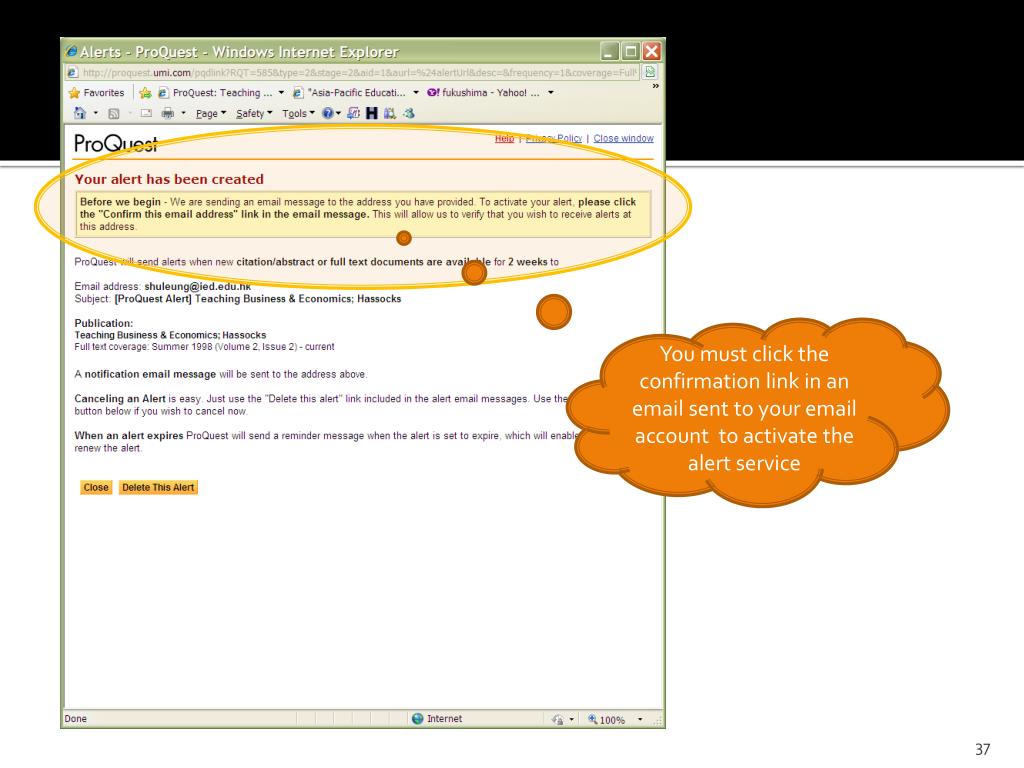Click the toolbar overflow chevron
Screen dimensions: 1024x768
[655, 86]
